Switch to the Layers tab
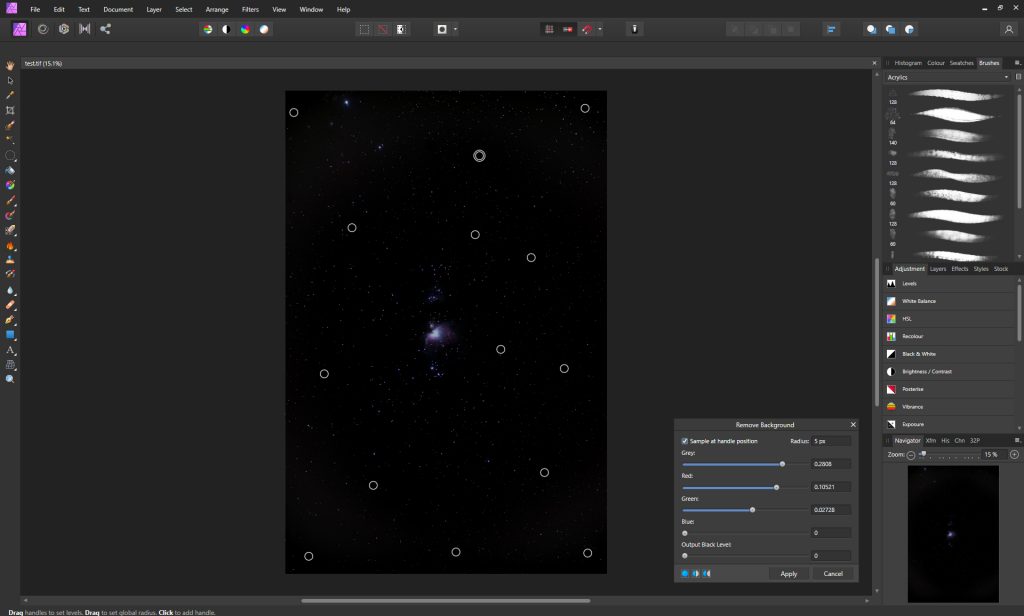This screenshot has width=1024, height=616. (938, 269)
